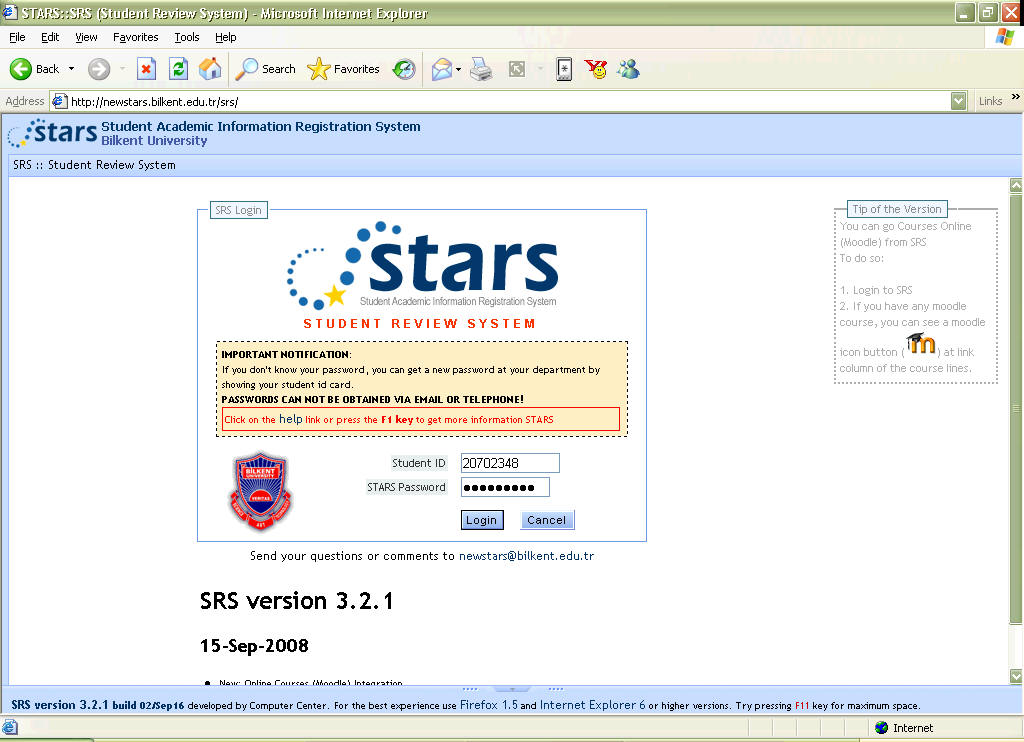
Task: Stop page loading with red X icon
Action: point(146,69)
